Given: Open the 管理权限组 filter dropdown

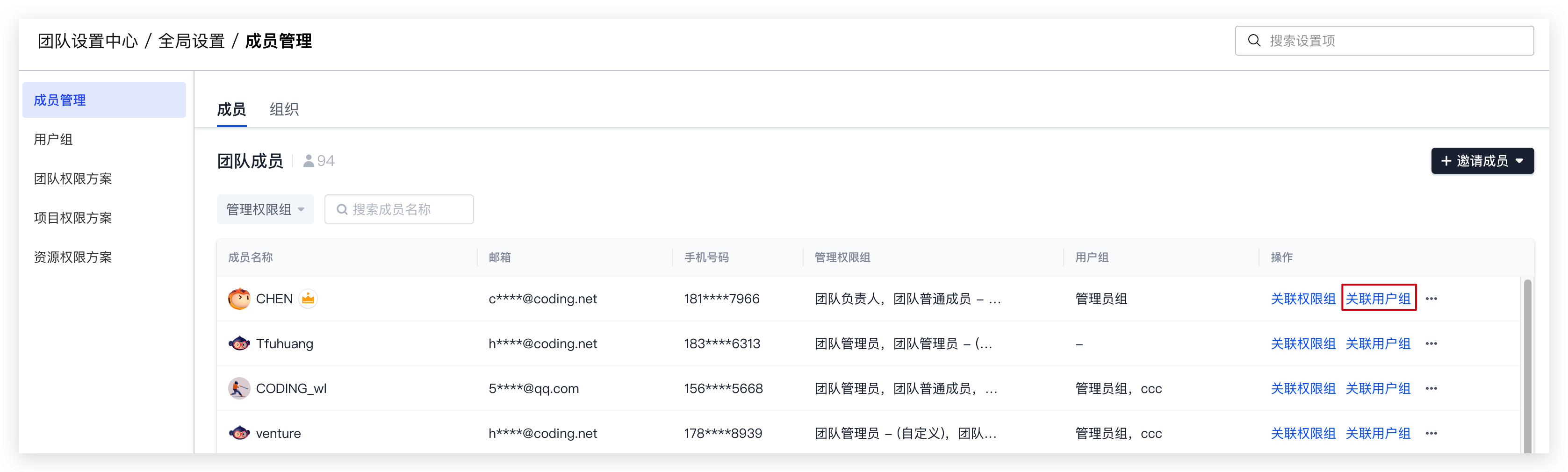Looking at the screenshot, I should tap(266, 209).
